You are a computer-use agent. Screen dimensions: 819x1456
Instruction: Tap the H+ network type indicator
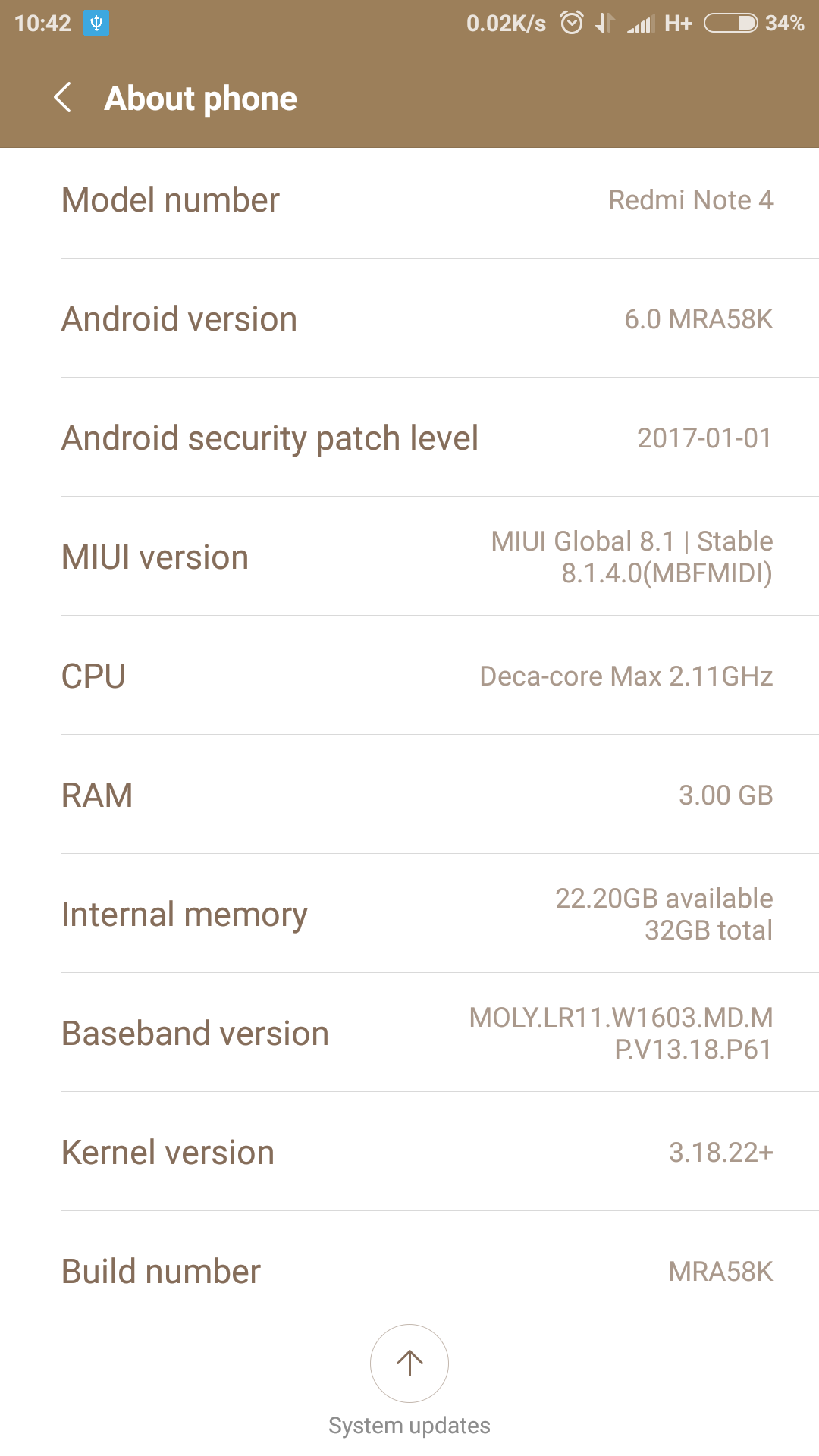(678, 24)
